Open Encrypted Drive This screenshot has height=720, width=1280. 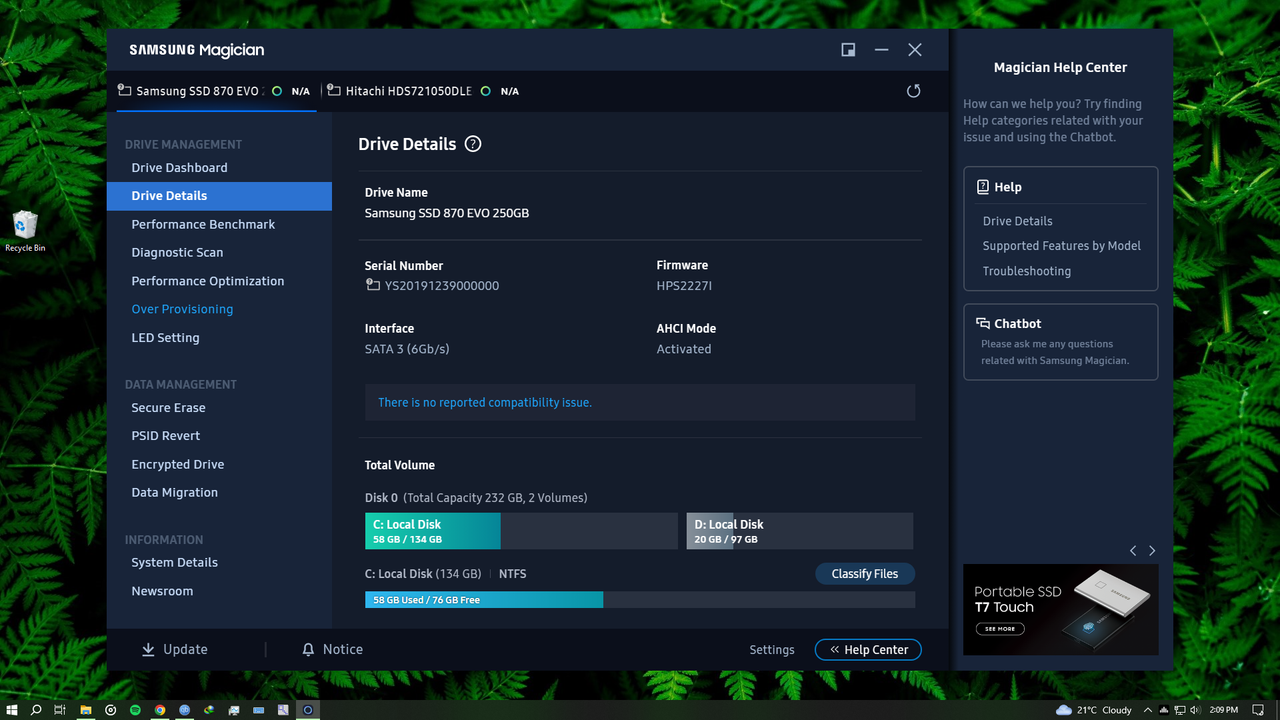point(177,464)
